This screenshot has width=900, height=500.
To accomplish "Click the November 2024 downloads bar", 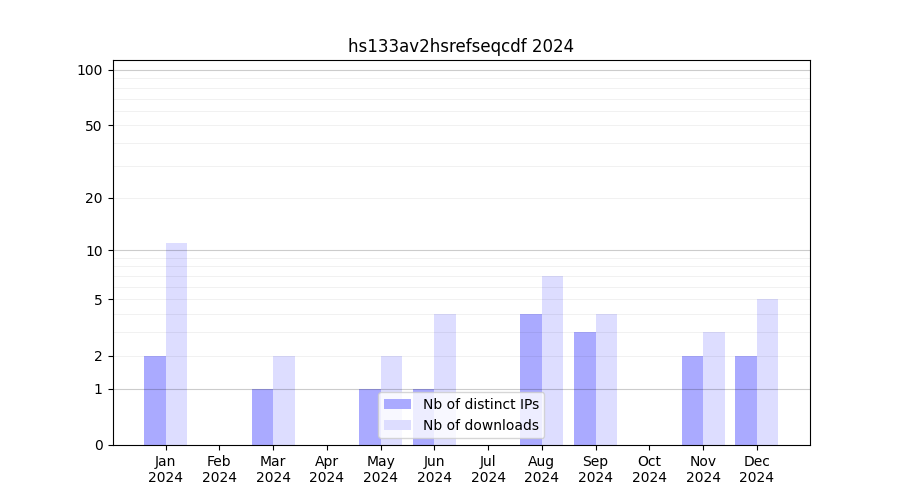I will click(x=714, y=388).
